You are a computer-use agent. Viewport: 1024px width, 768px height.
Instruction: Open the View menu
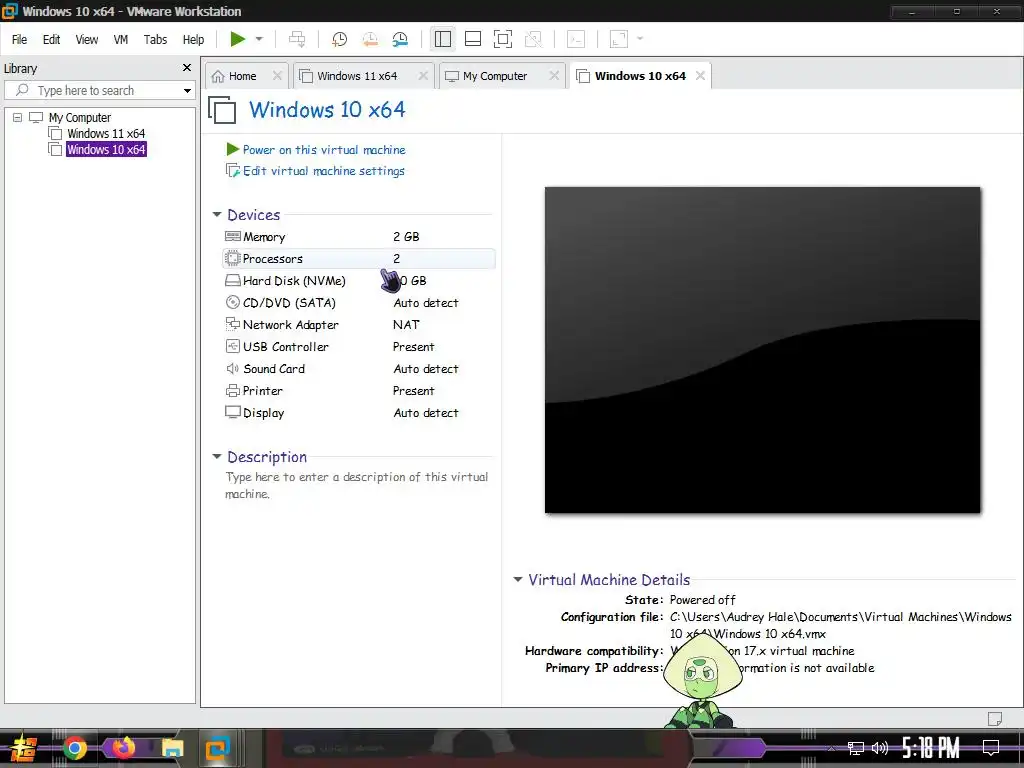[87, 40]
